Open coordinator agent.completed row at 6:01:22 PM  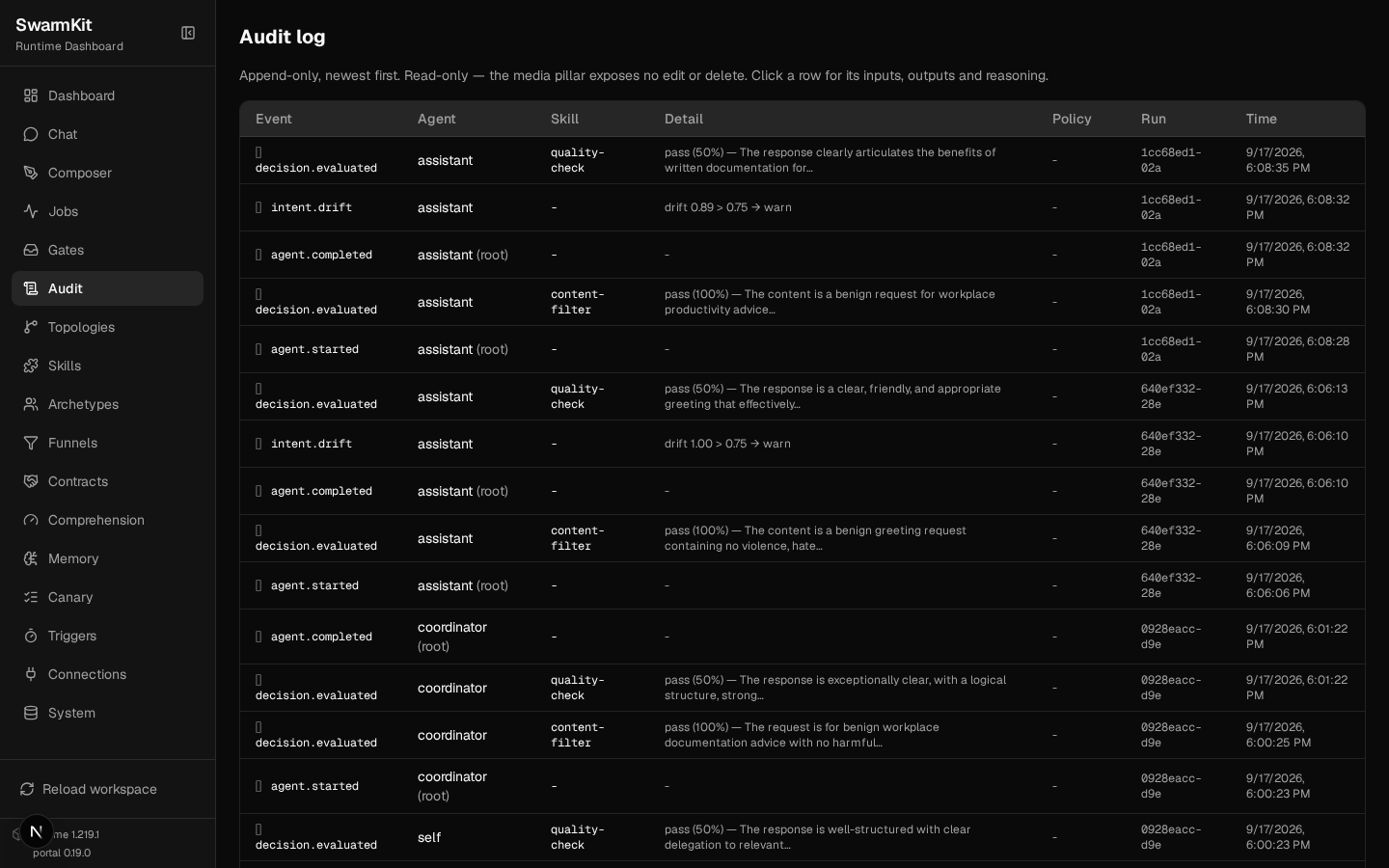(803, 637)
